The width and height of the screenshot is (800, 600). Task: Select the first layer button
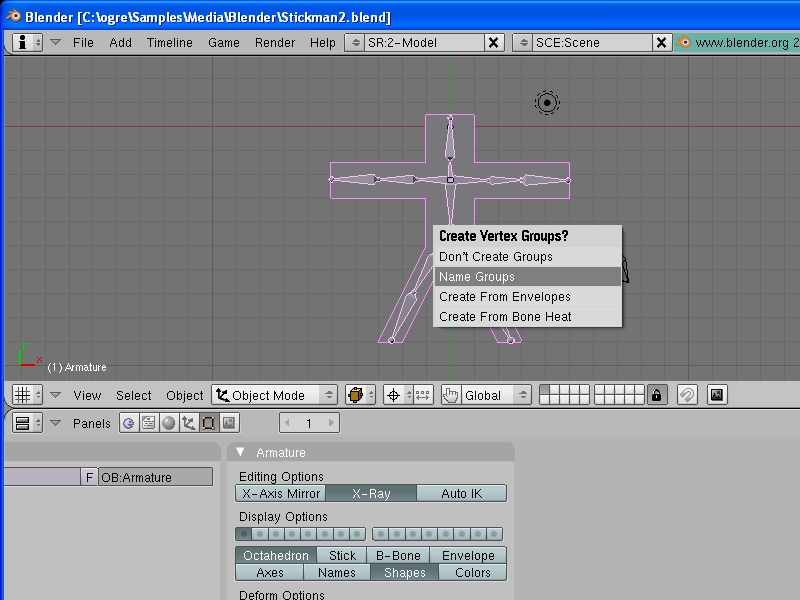[x=544, y=390]
